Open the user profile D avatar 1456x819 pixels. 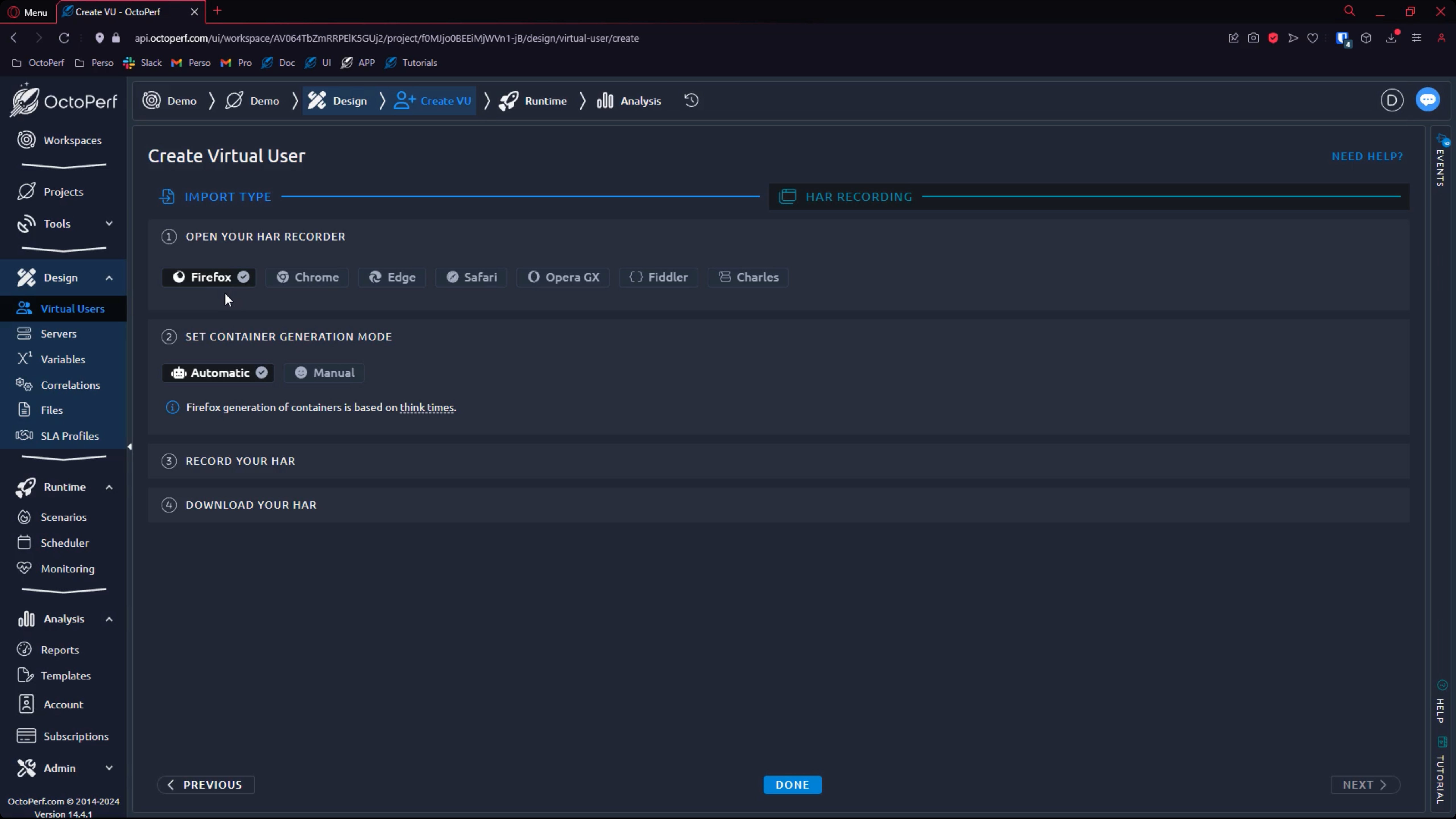tap(1391, 101)
